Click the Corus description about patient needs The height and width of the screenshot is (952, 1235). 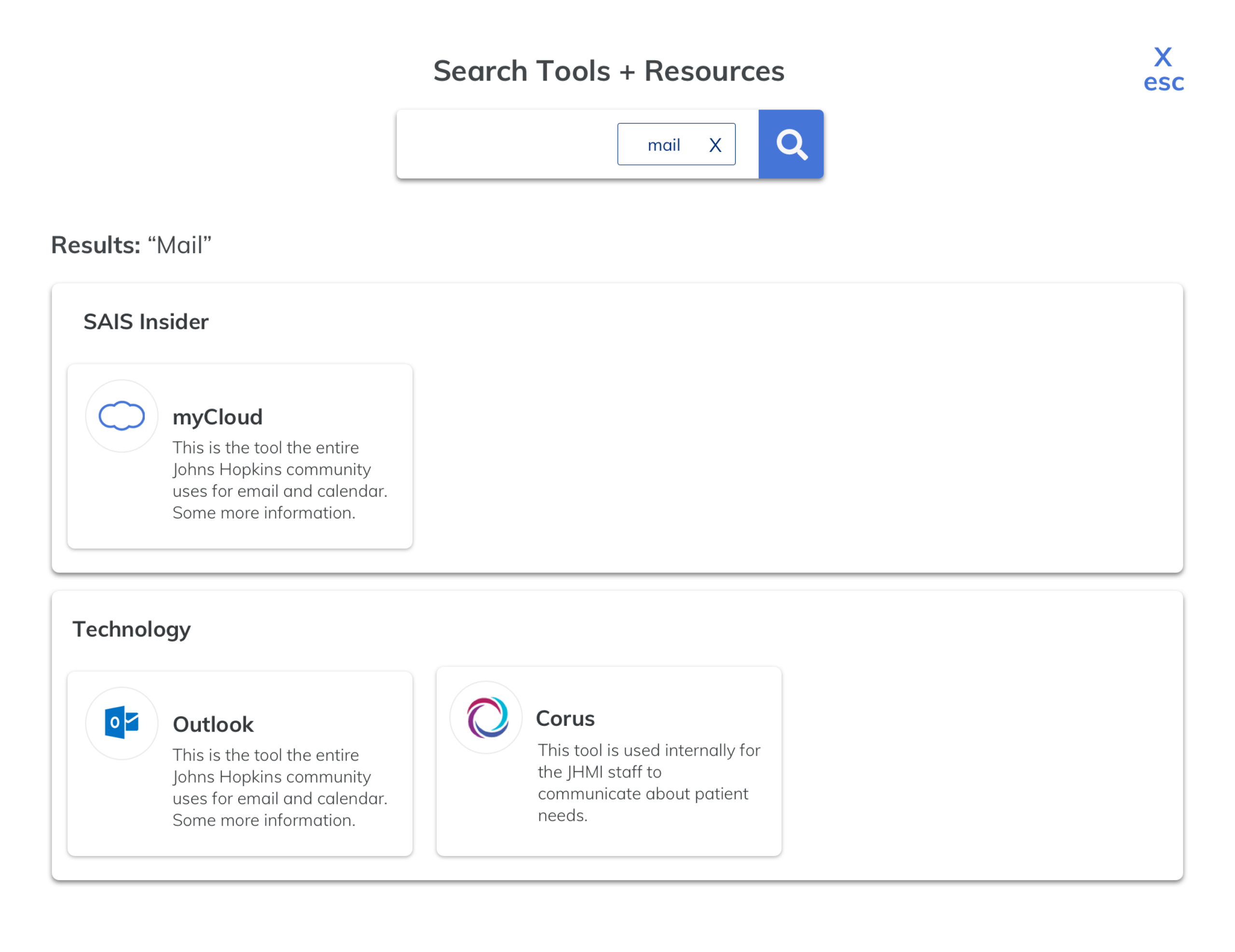[649, 782]
